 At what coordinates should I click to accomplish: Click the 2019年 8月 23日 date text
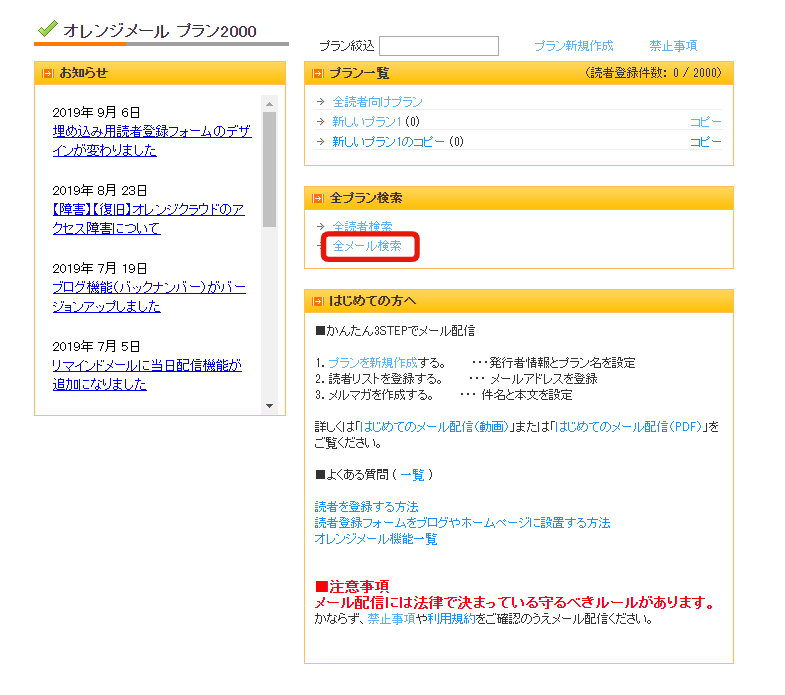tap(100, 190)
